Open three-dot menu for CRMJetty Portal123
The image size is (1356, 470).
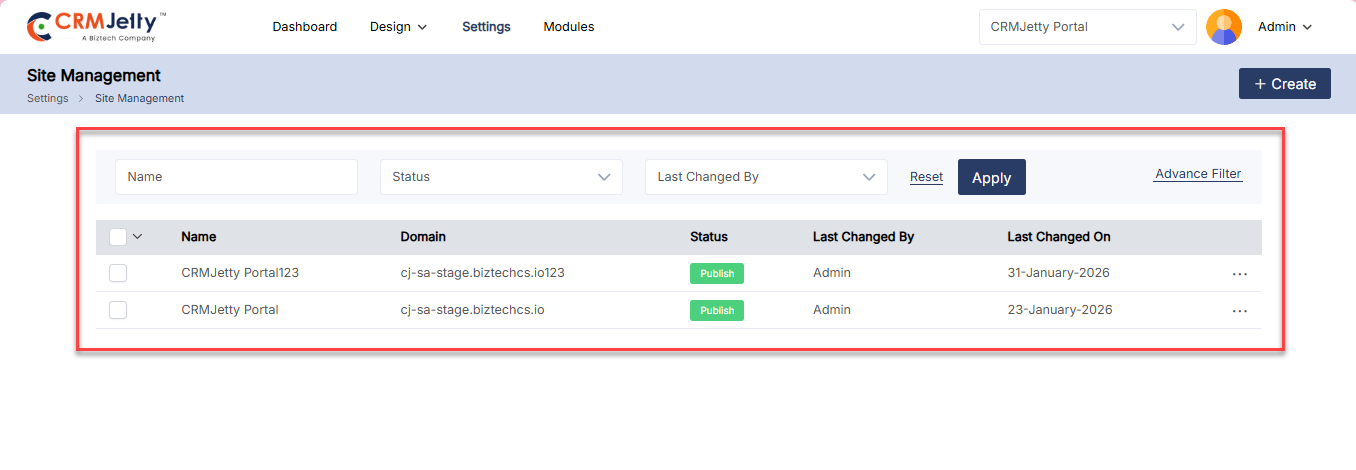click(x=1240, y=274)
